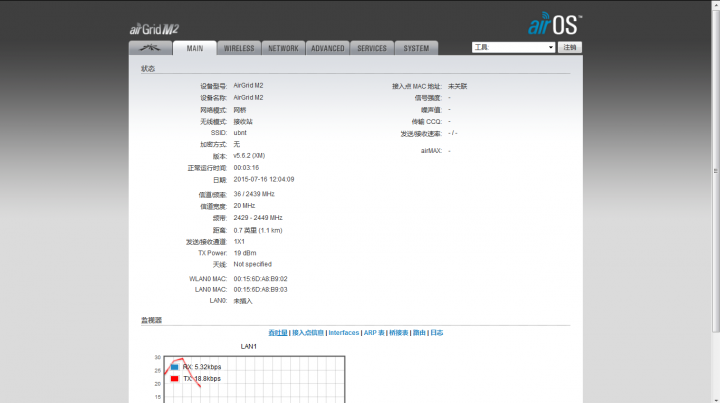Viewport: 720px width, 403px height.
Task: Open the ARP 表 link
Action: pyautogui.click(x=374, y=333)
